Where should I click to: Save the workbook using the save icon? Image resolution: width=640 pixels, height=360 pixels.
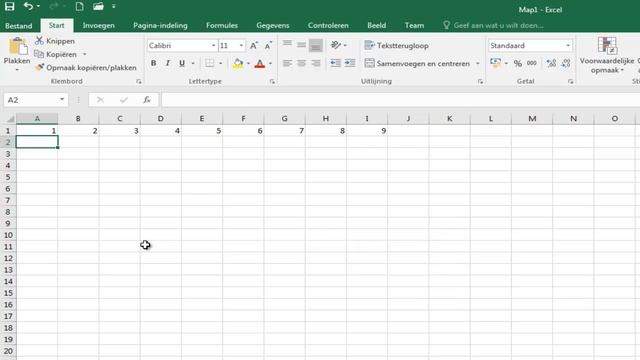click(9, 7)
